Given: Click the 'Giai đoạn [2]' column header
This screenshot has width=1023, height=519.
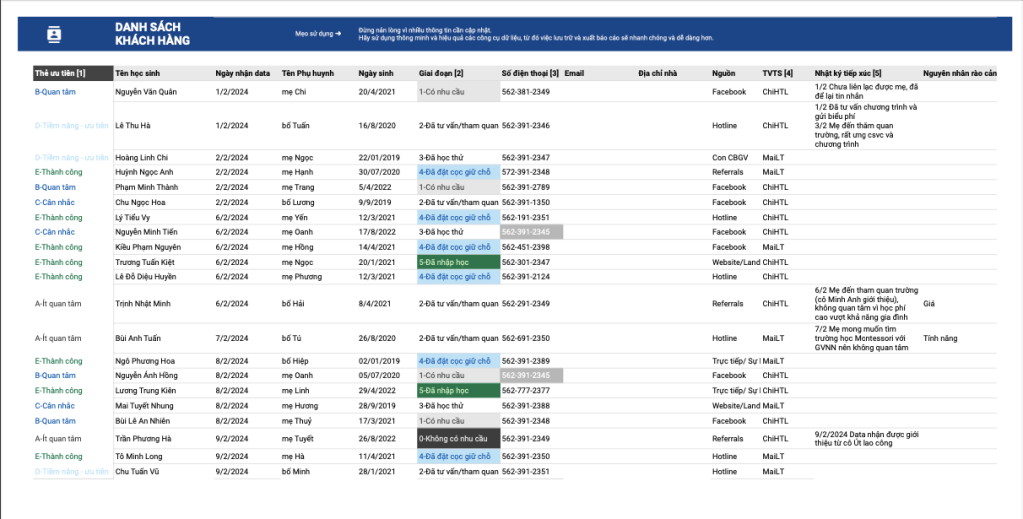Looking at the screenshot, I should click(441, 73).
